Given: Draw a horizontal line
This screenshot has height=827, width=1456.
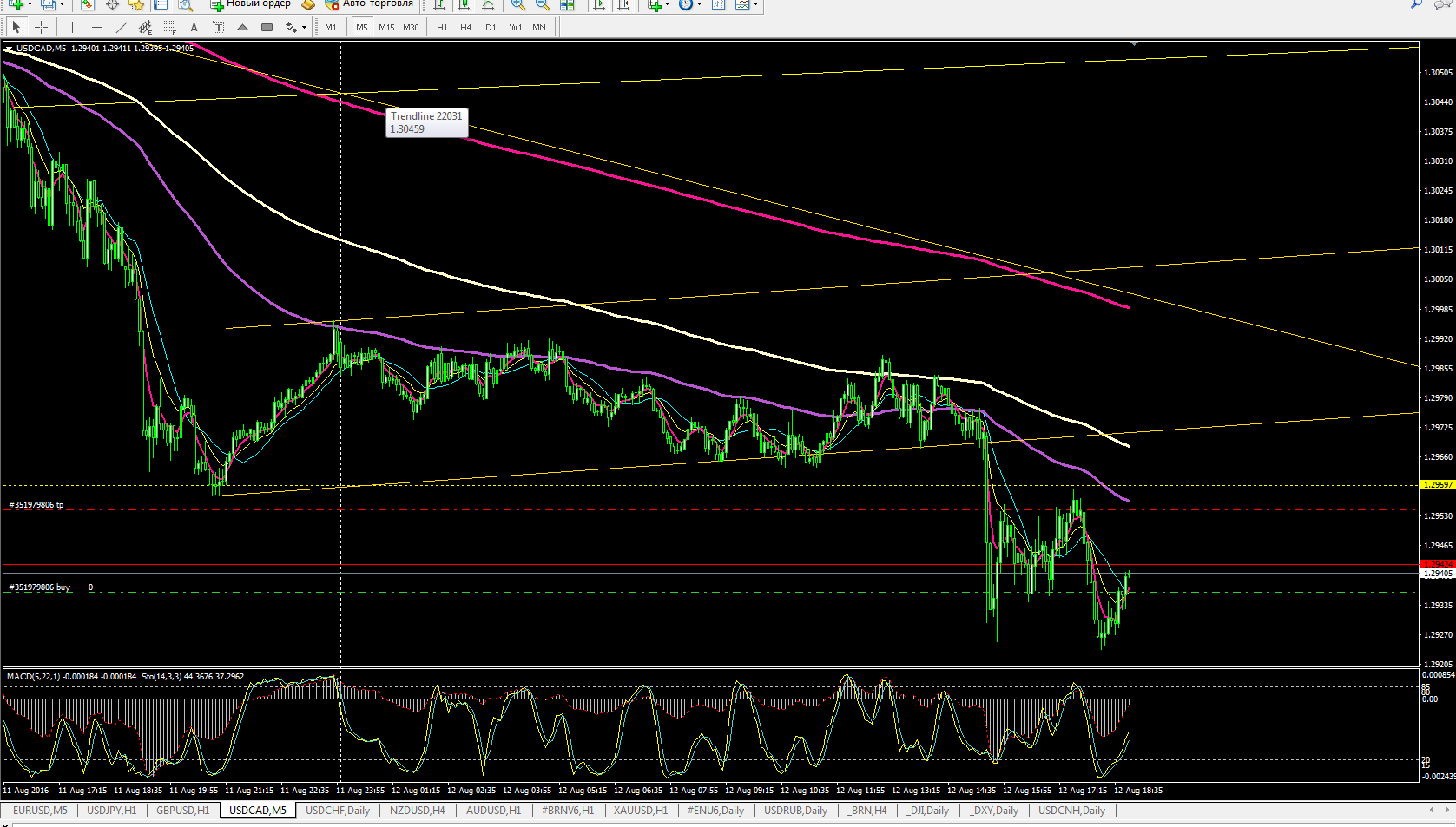Looking at the screenshot, I should click(x=96, y=28).
